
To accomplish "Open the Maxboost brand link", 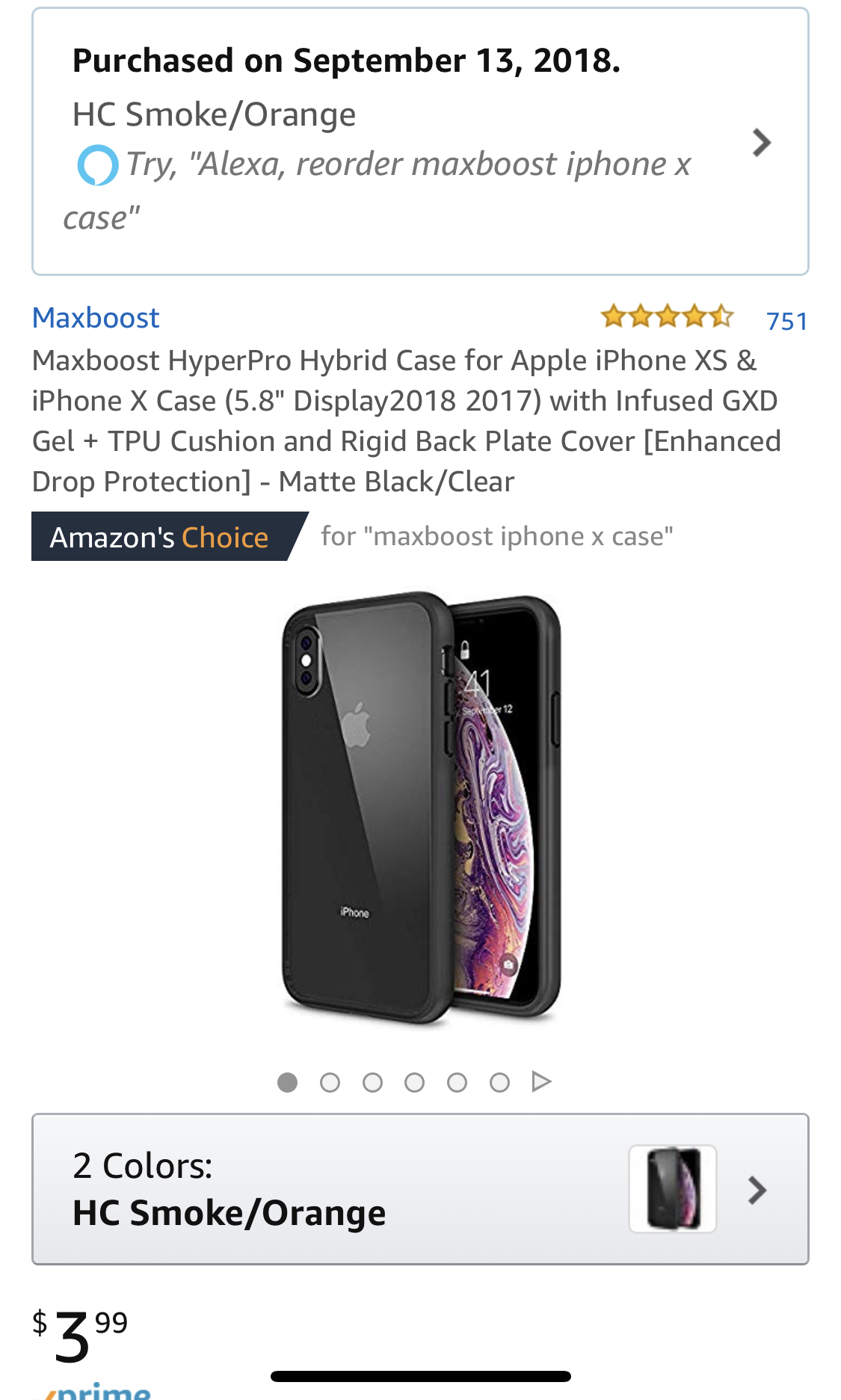I will pyautogui.click(x=96, y=318).
